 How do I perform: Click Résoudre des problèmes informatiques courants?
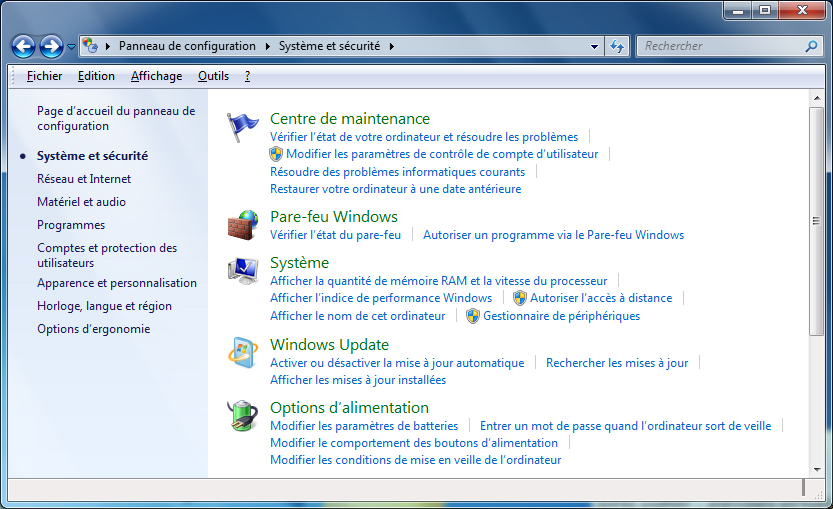click(397, 172)
